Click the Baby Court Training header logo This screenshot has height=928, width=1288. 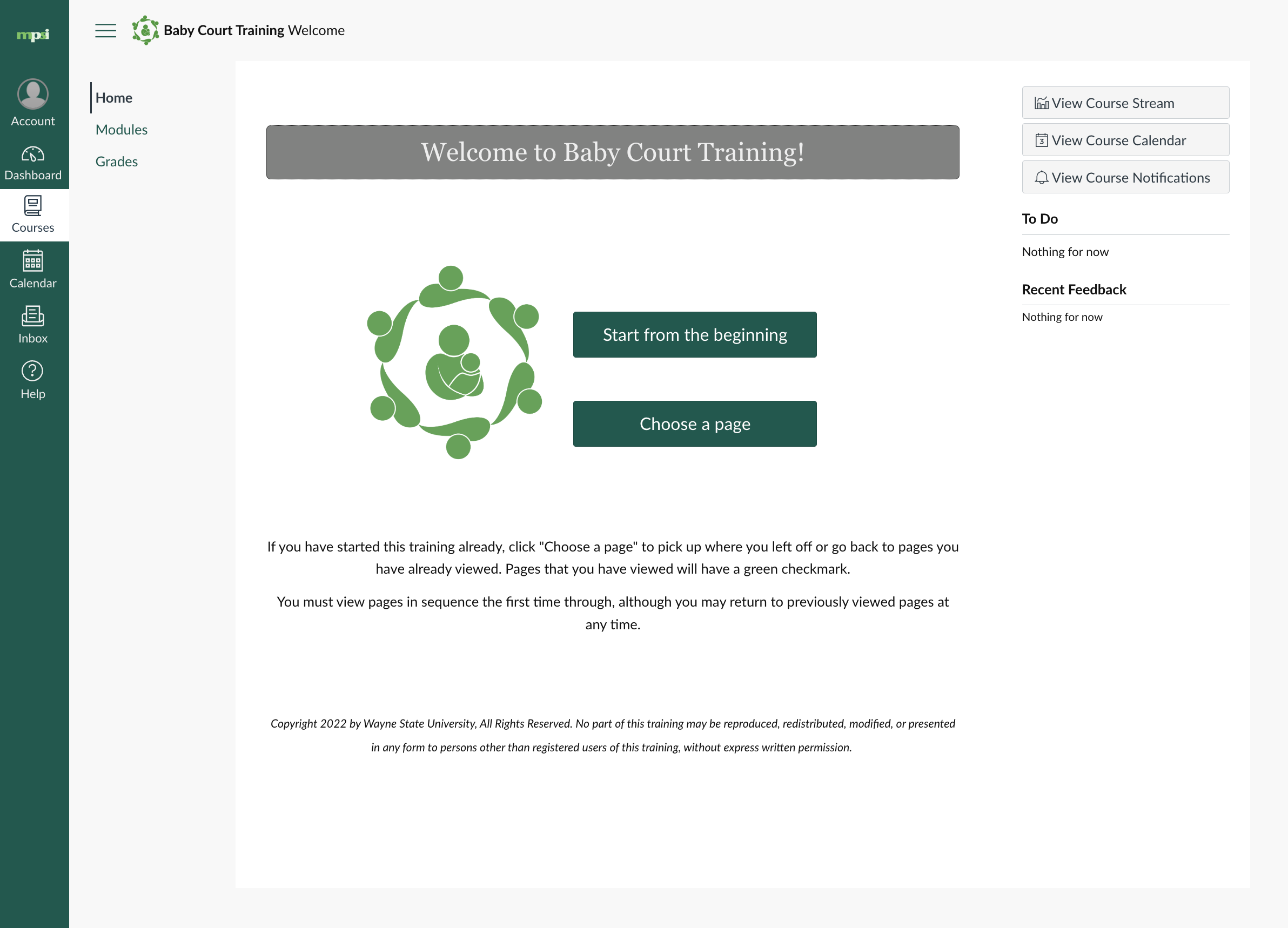point(145,31)
